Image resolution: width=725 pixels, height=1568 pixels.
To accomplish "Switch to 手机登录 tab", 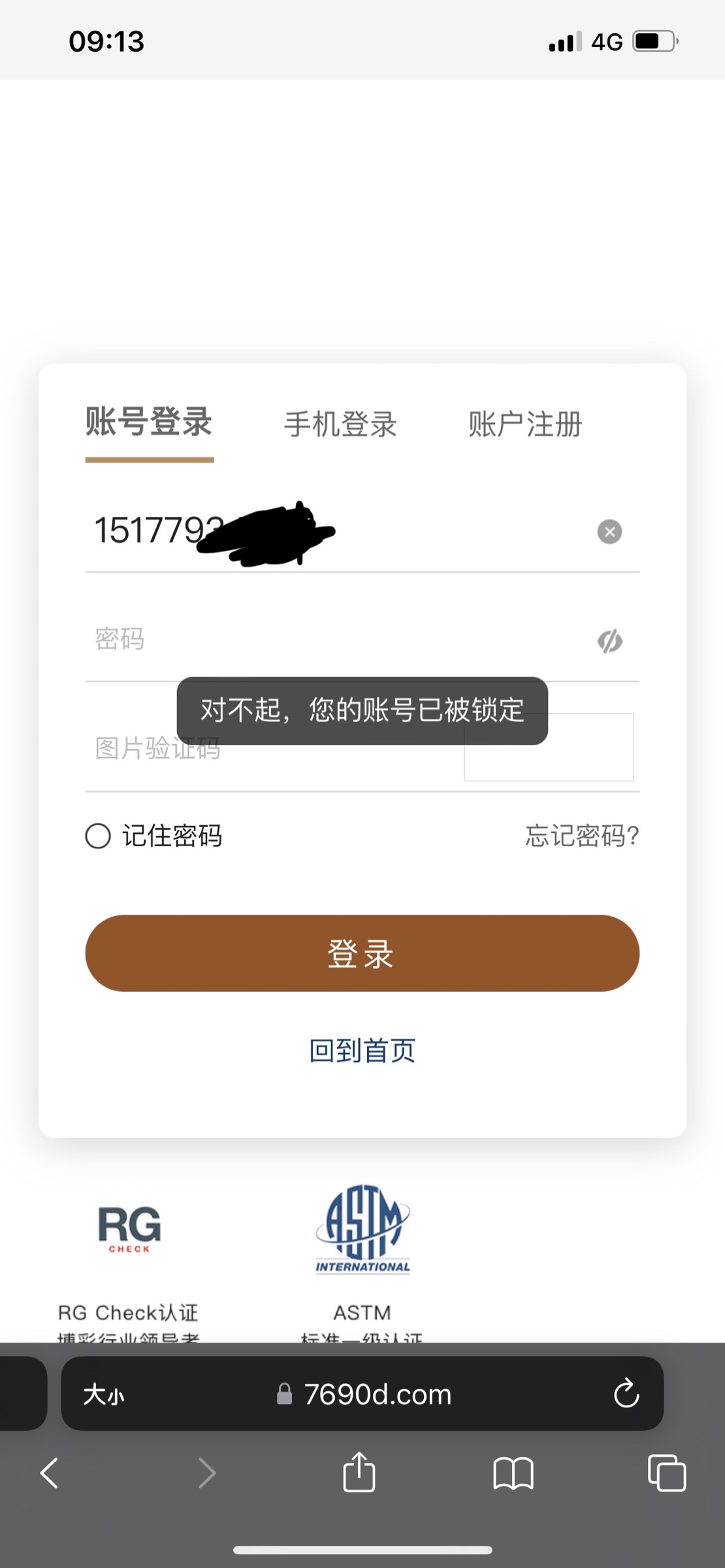I will point(340,424).
